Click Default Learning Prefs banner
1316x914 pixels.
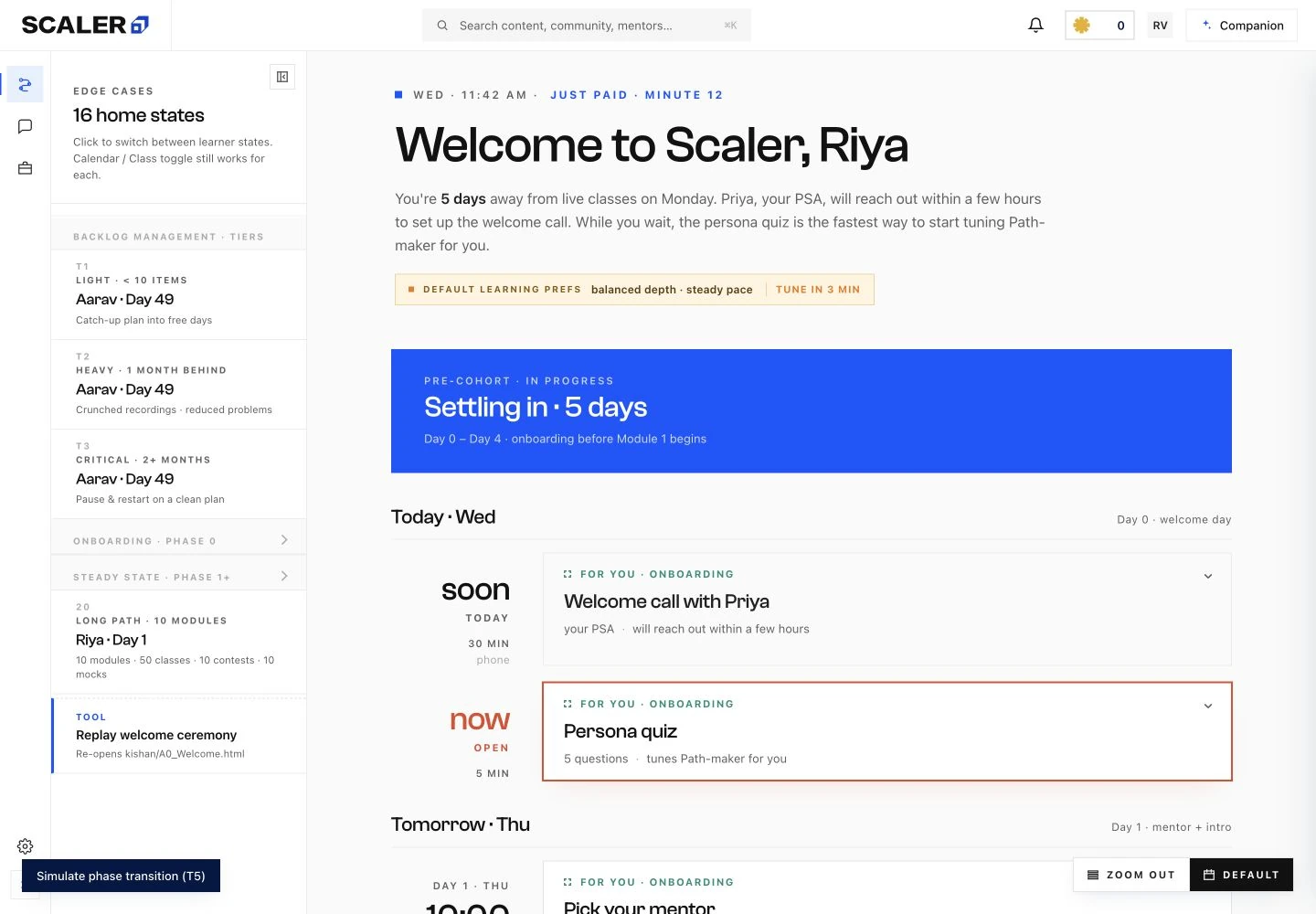point(634,290)
